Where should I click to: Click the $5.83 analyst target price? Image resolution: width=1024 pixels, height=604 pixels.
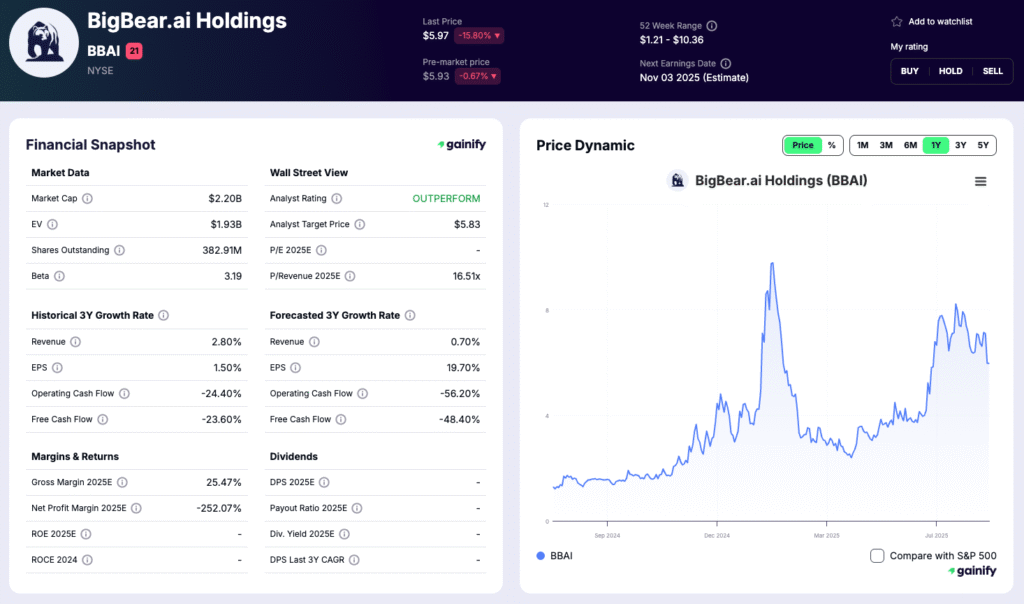click(467, 225)
